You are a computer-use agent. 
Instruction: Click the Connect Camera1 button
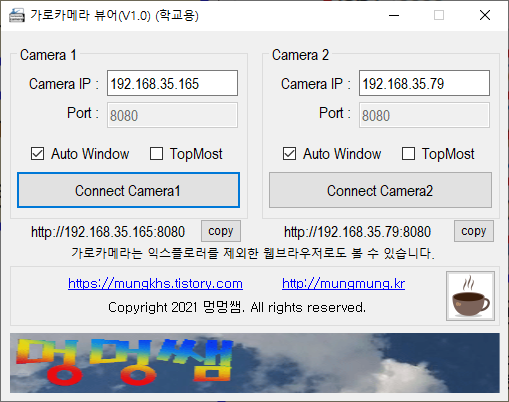pyautogui.click(x=128, y=190)
